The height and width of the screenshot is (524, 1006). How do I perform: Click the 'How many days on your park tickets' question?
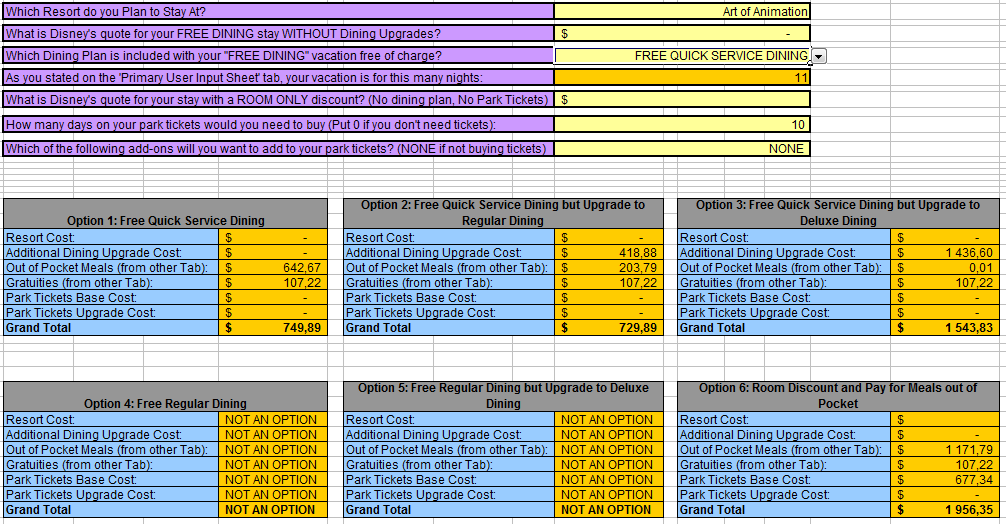pos(278,124)
